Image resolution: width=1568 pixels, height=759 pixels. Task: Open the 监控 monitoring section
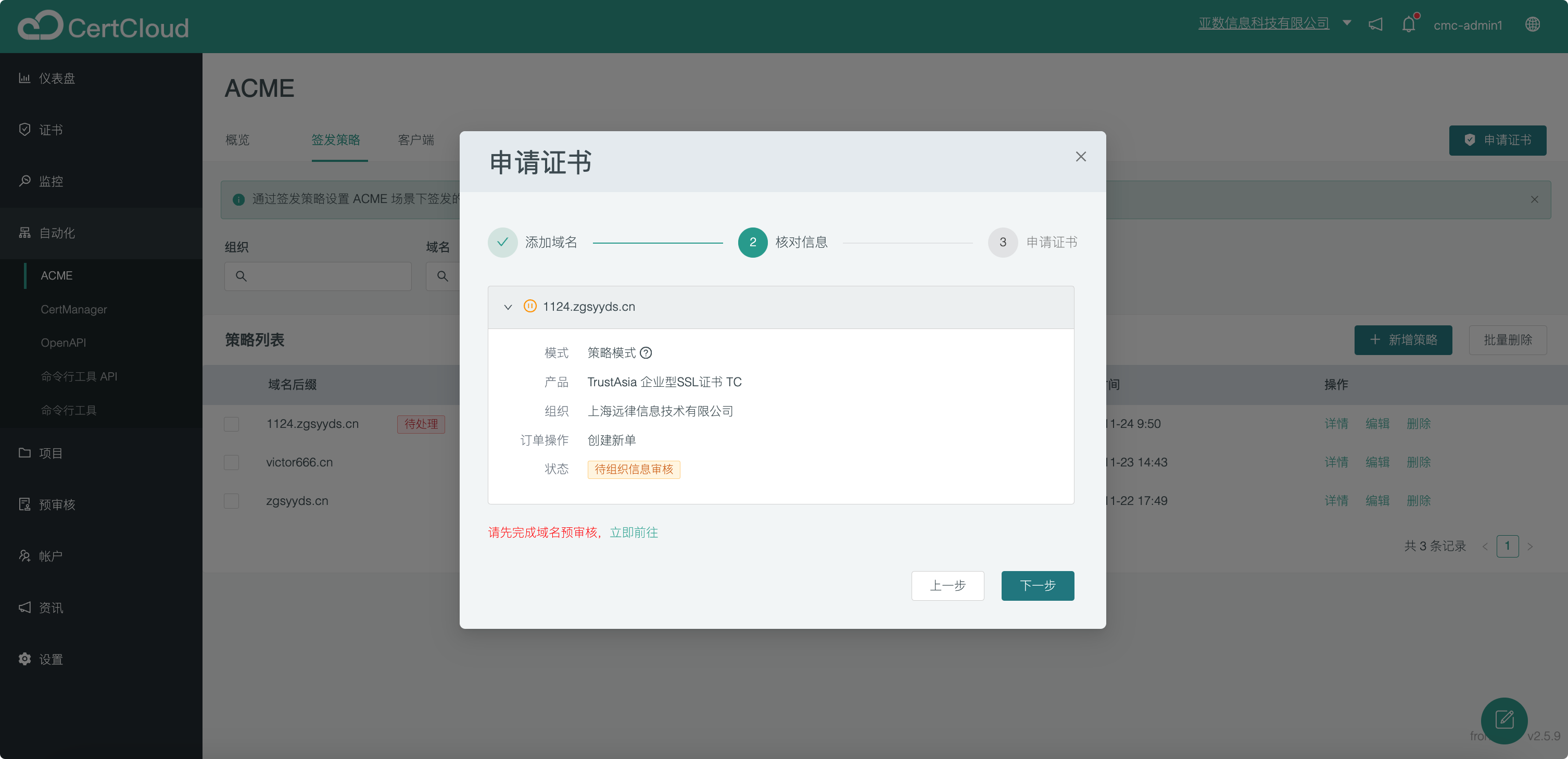[x=51, y=181]
